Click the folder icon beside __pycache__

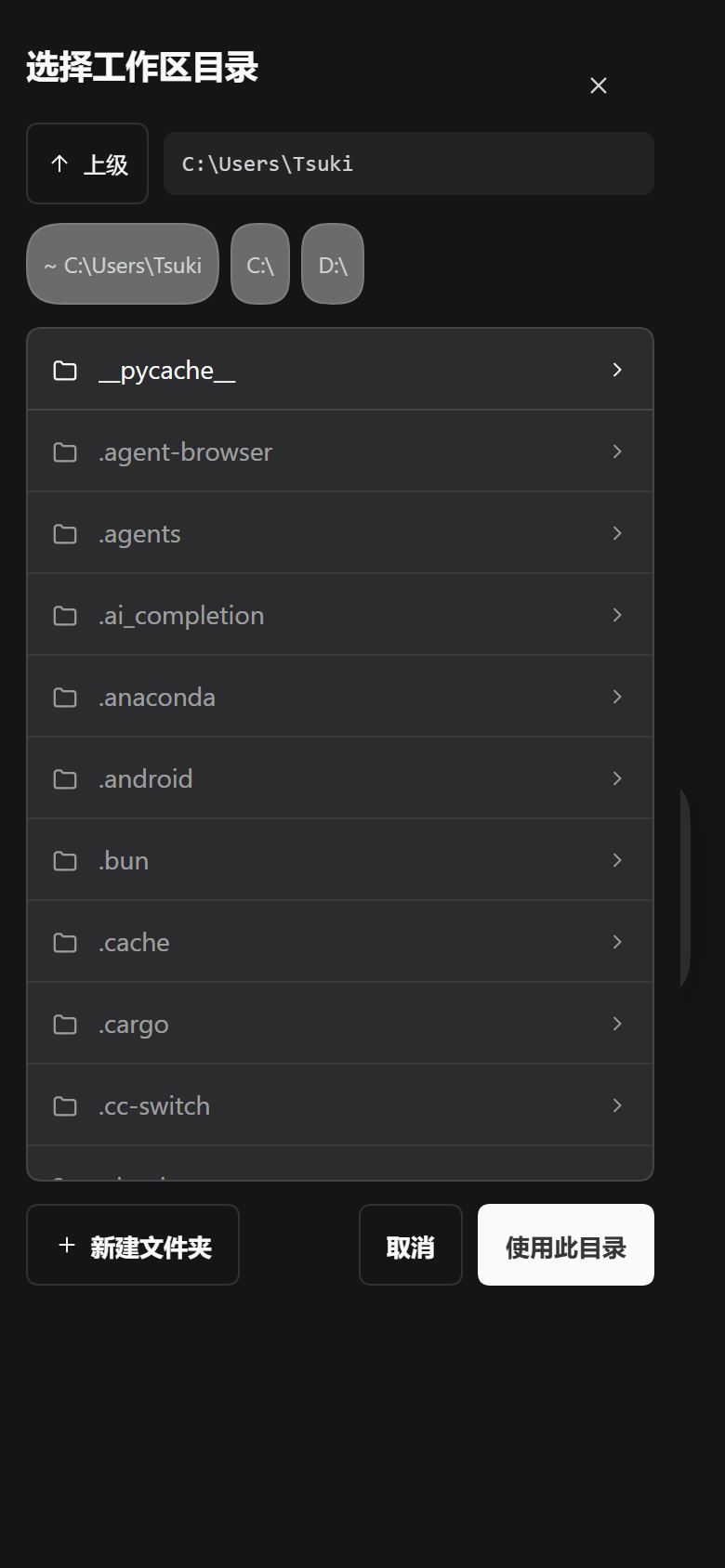coord(65,371)
